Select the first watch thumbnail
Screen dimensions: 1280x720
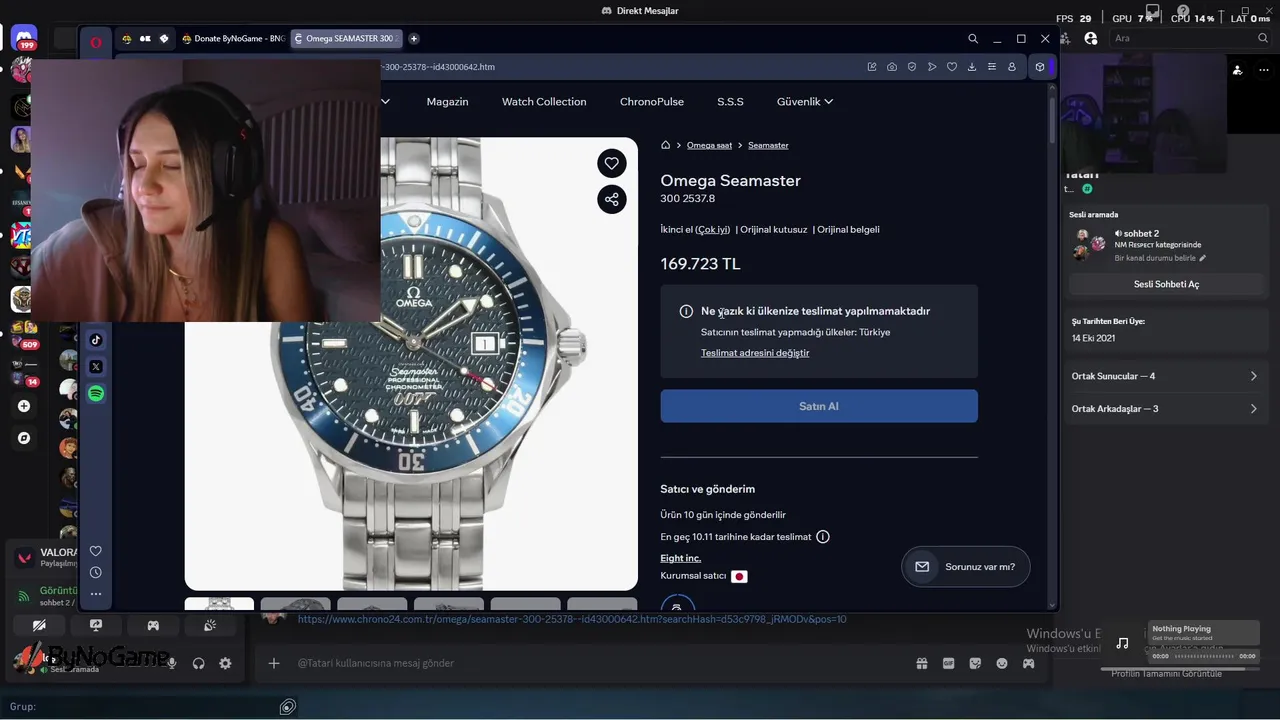tap(219, 604)
